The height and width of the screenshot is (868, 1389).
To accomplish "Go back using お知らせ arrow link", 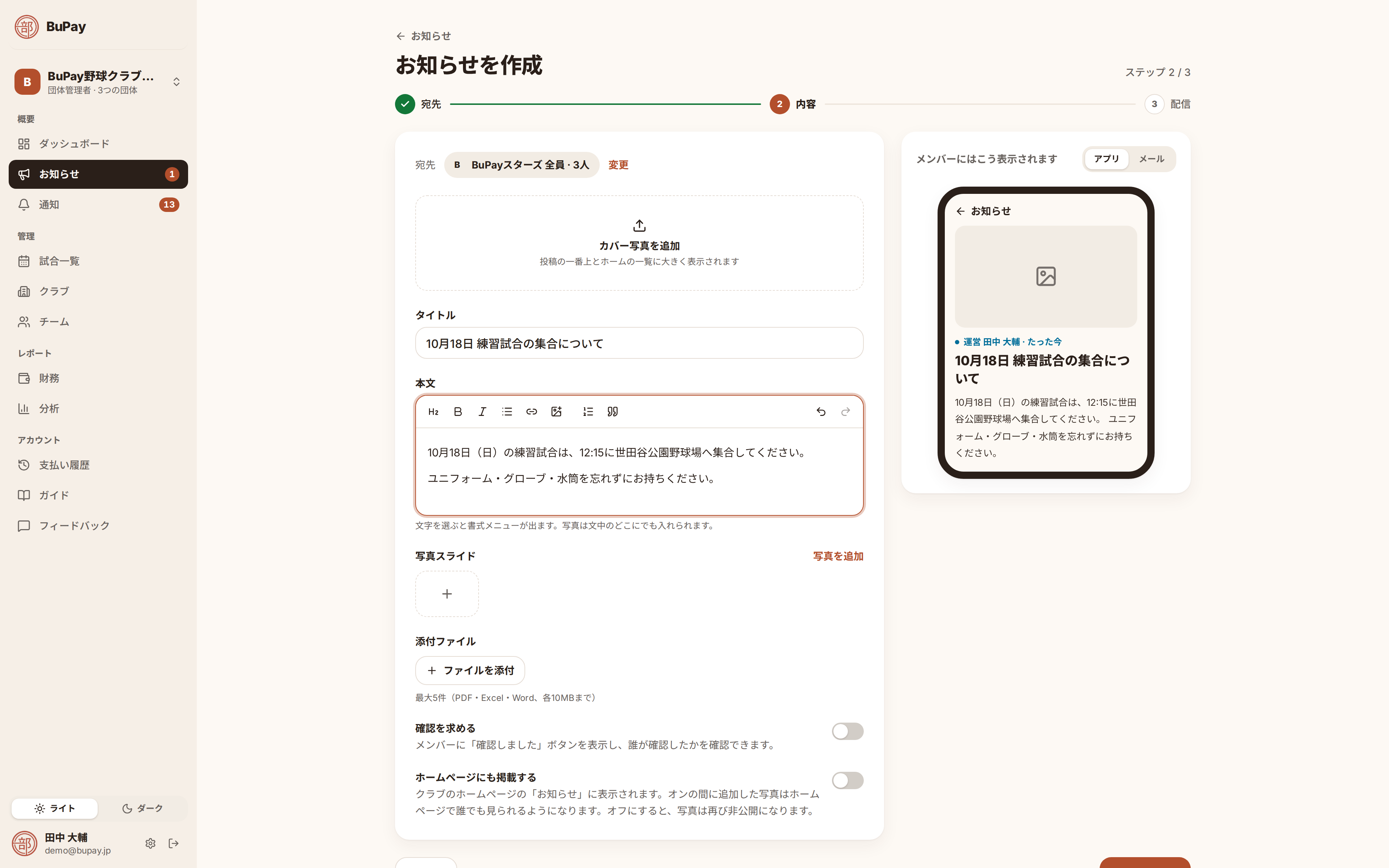I will (423, 36).
